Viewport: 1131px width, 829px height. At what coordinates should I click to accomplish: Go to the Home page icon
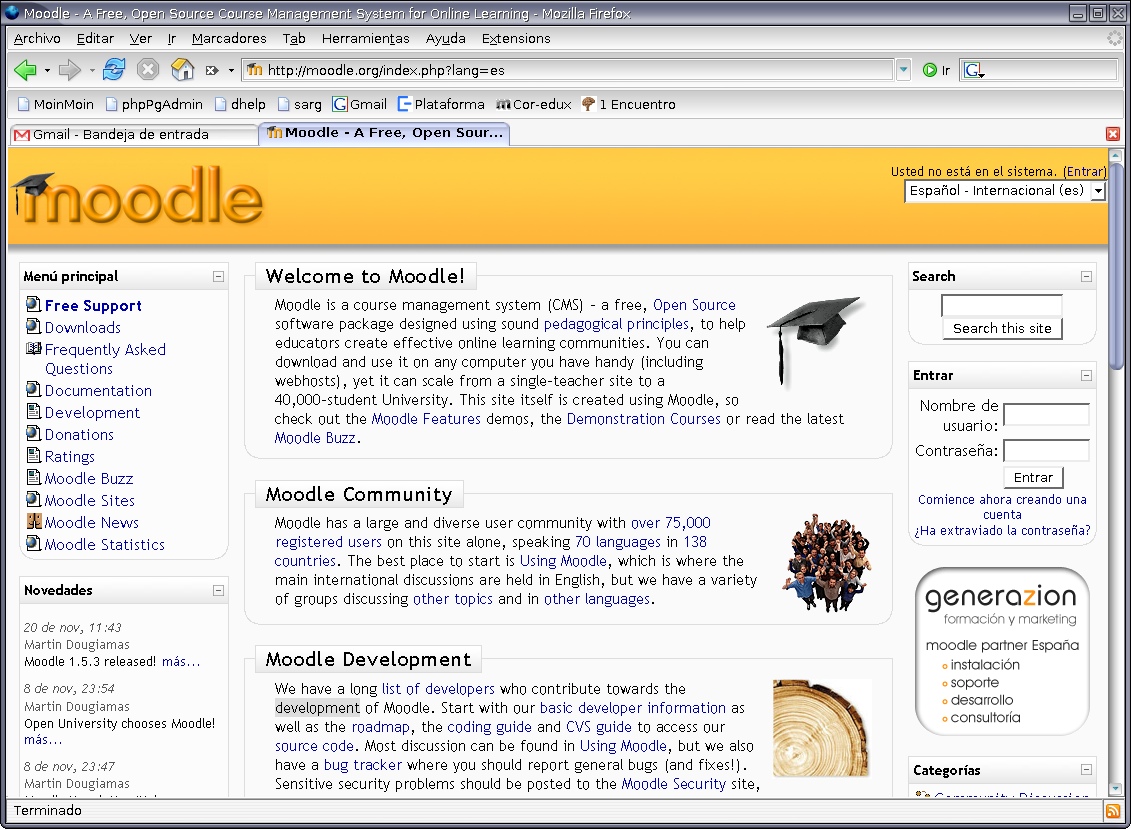coord(182,69)
